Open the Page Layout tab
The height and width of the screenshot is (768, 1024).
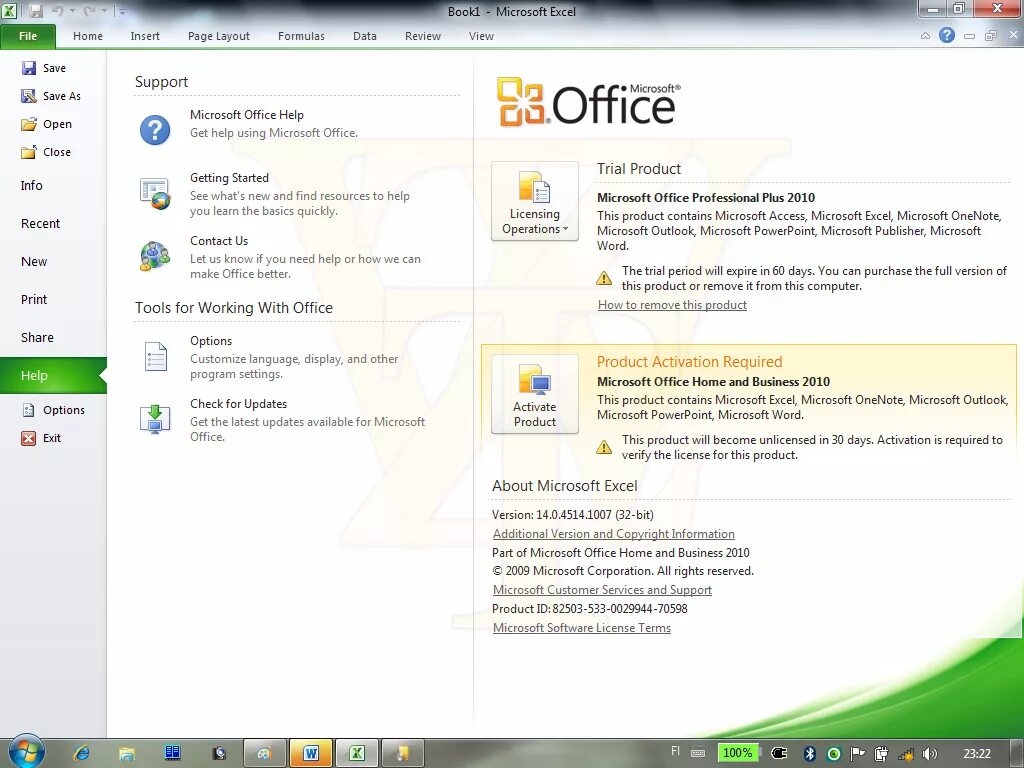point(219,36)
